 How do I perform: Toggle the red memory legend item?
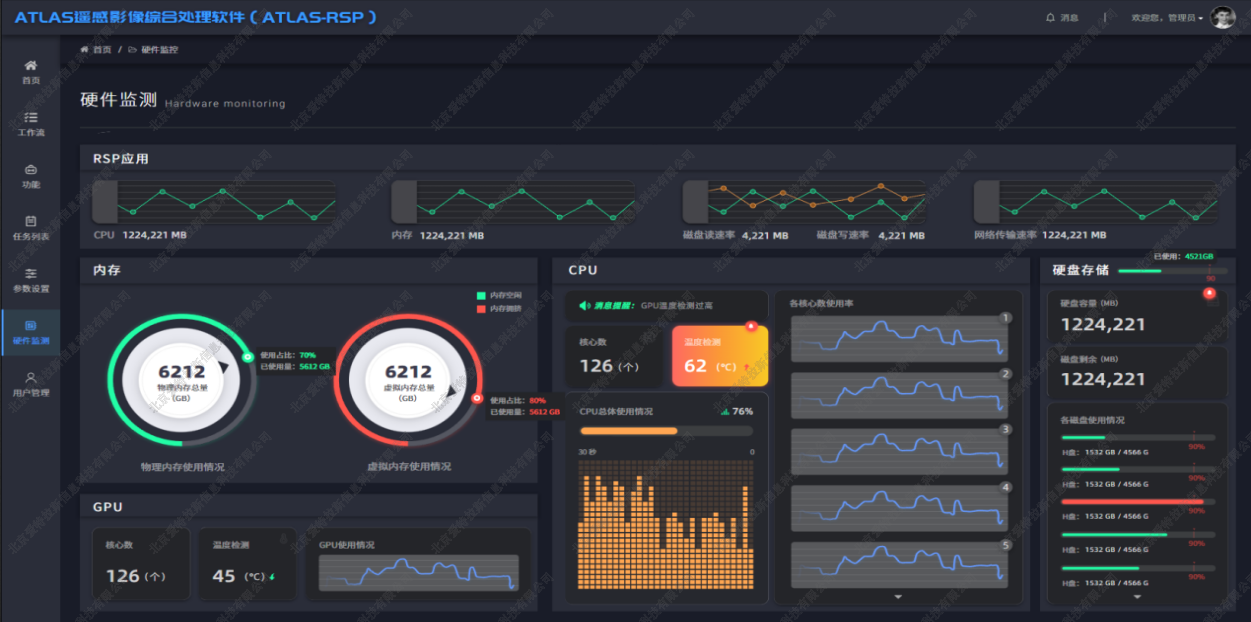(x=499, y=309)
